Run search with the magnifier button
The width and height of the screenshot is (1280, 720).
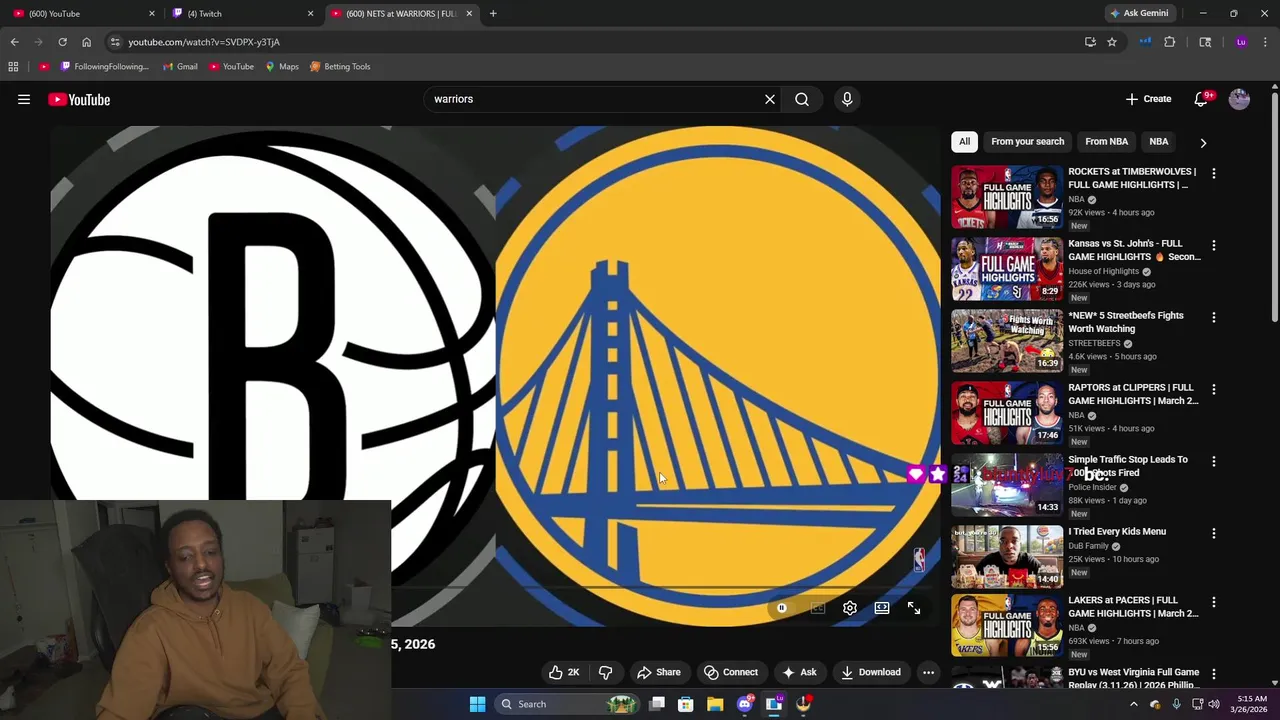(802, 99)
